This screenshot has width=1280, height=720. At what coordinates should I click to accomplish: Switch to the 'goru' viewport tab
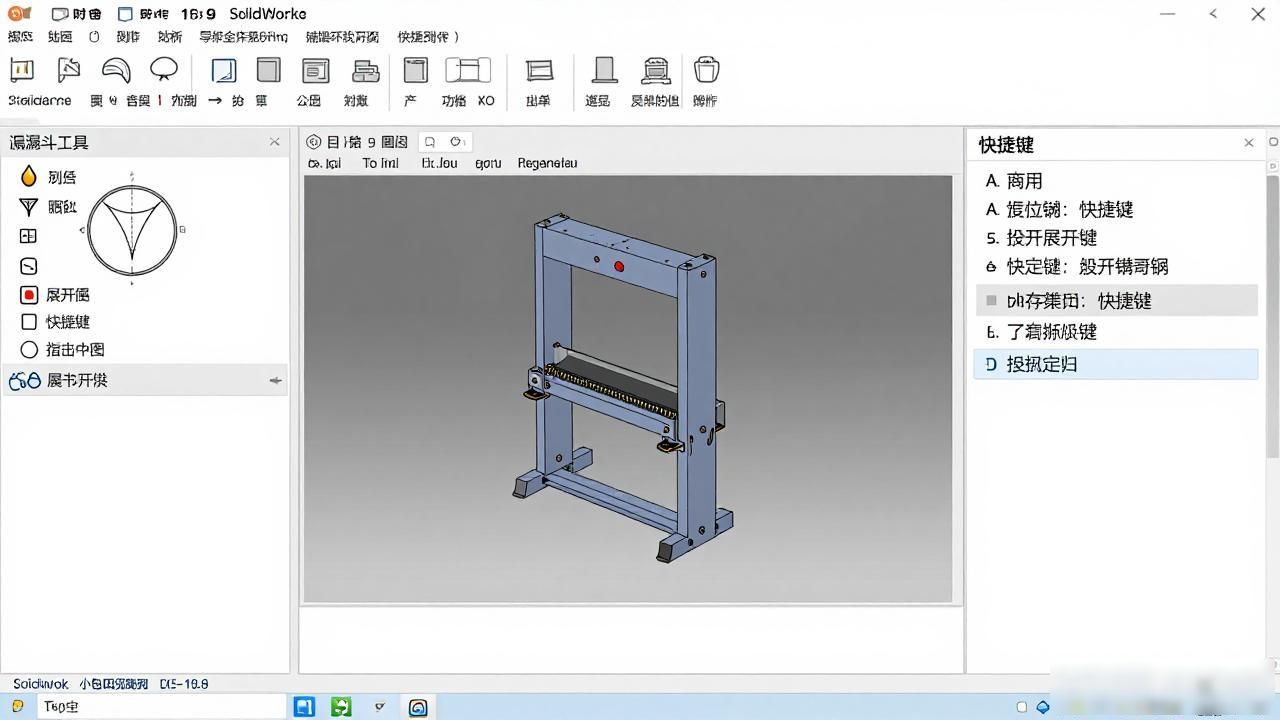[x=488, y=163]
